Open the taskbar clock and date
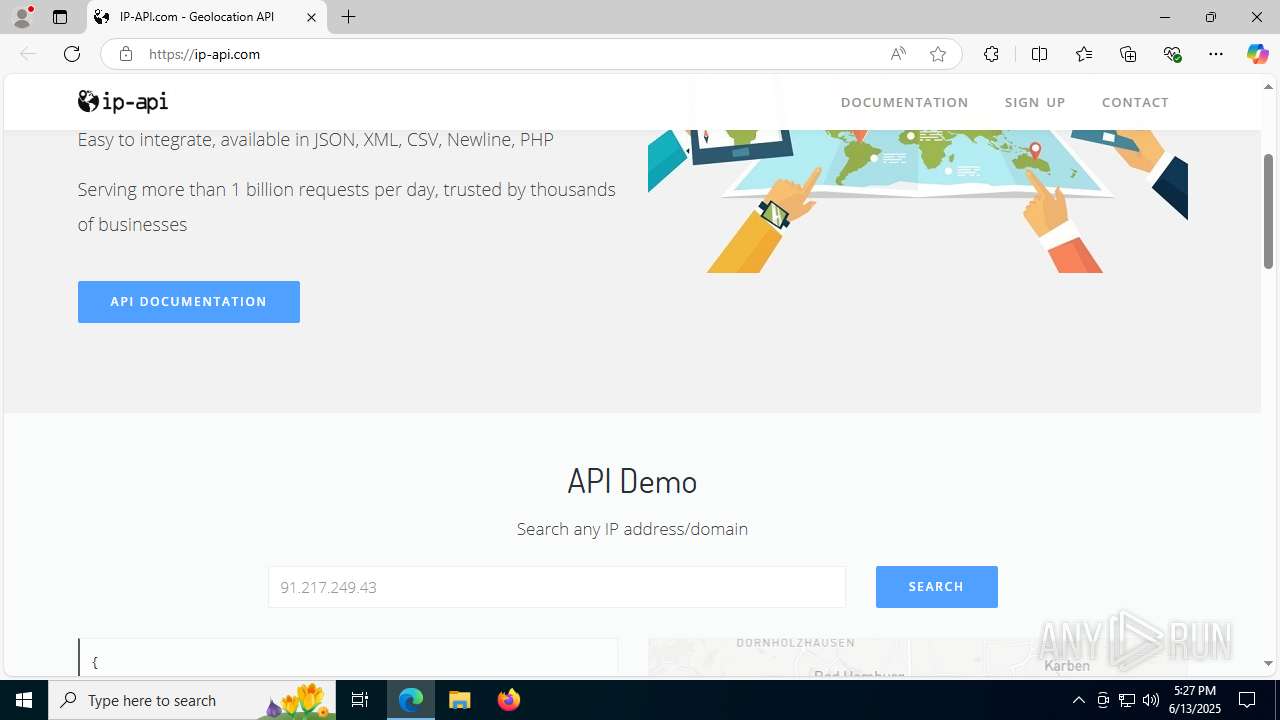This screenshot has height=720, width=1280. (1196, 700)
